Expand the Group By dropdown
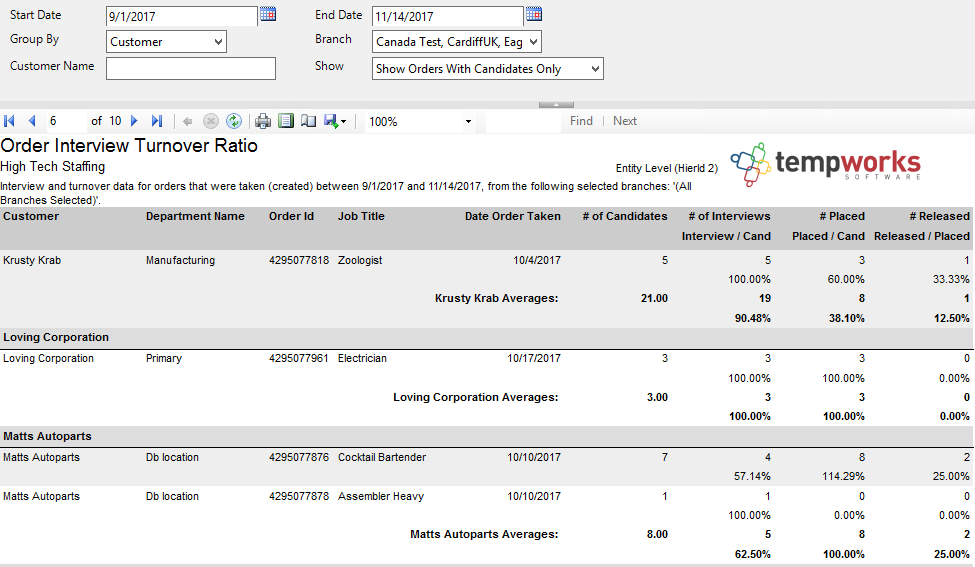The width and height of the screenshot is (975, 567). (x=218, y=42)
